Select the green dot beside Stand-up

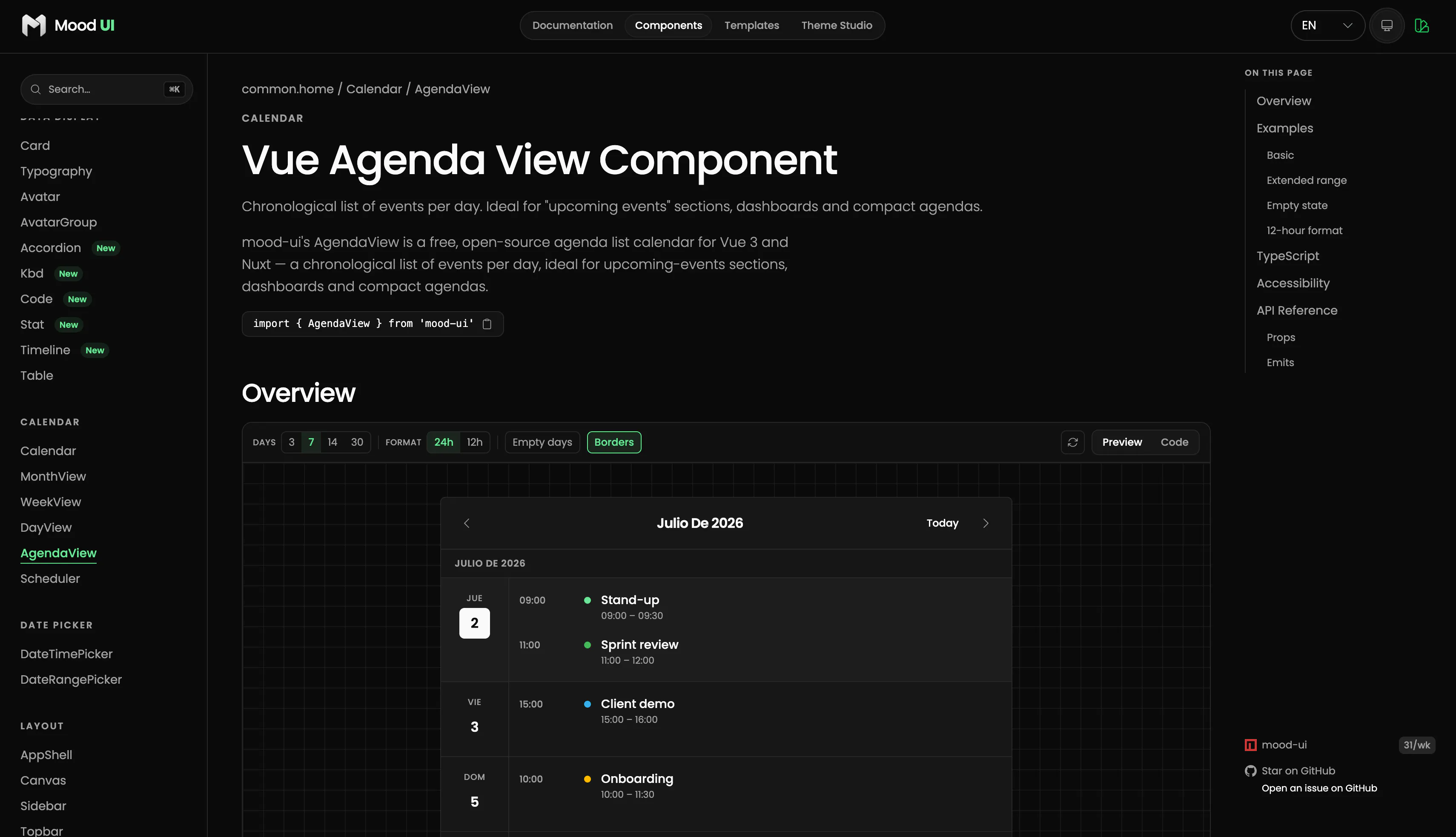tap(588, 600)
